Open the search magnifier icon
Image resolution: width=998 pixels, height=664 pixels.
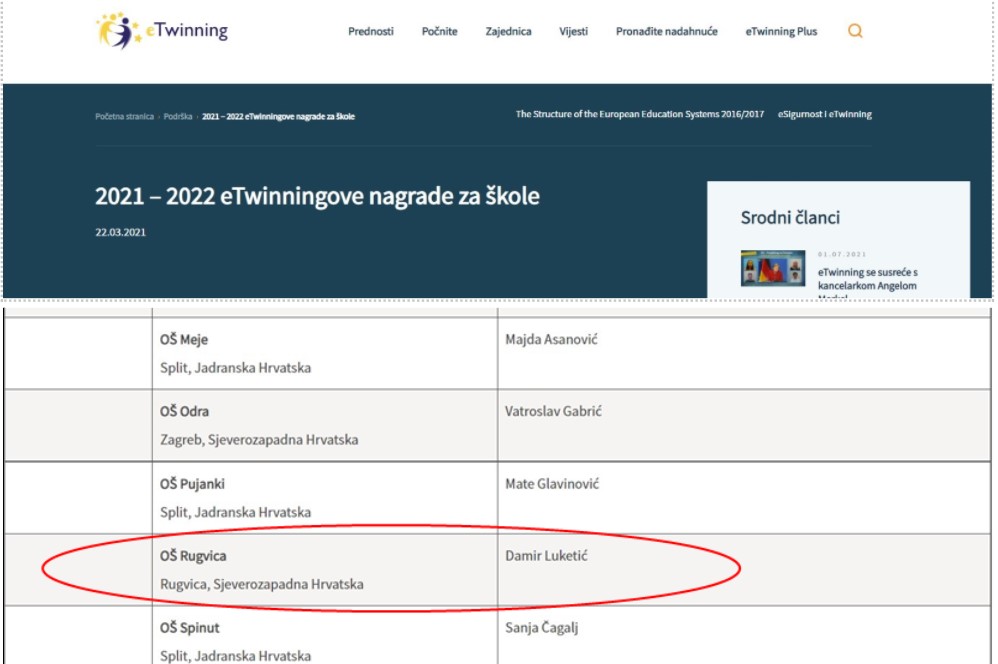coord(855,31)
